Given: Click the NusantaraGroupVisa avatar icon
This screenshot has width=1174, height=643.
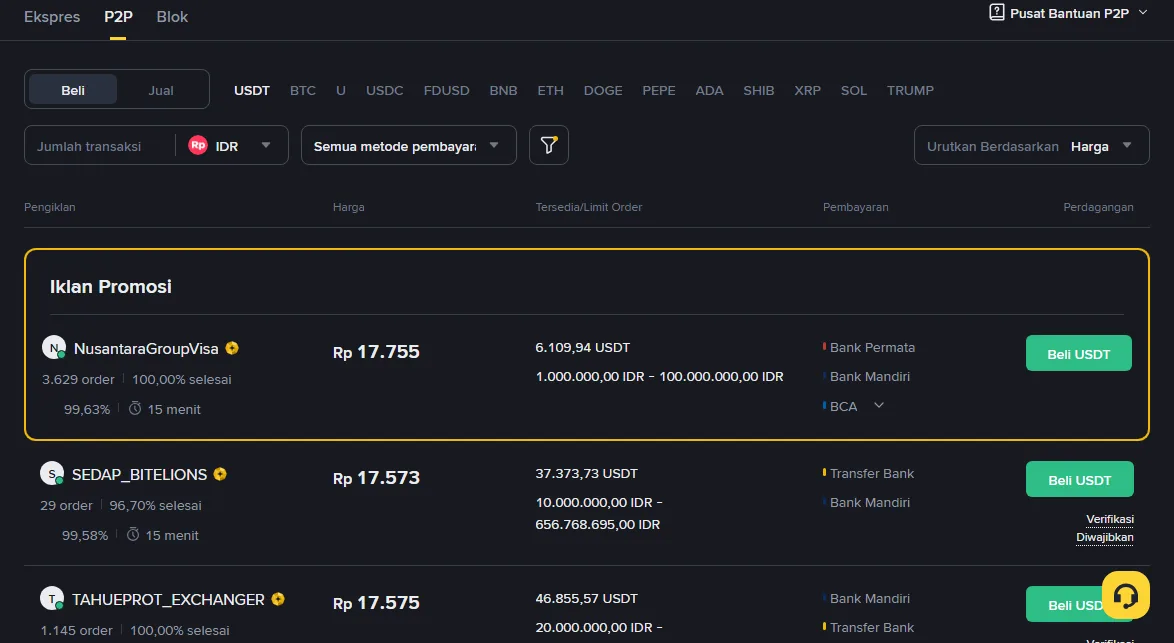Looking at the screenshot, I should (x=54, y=348).
